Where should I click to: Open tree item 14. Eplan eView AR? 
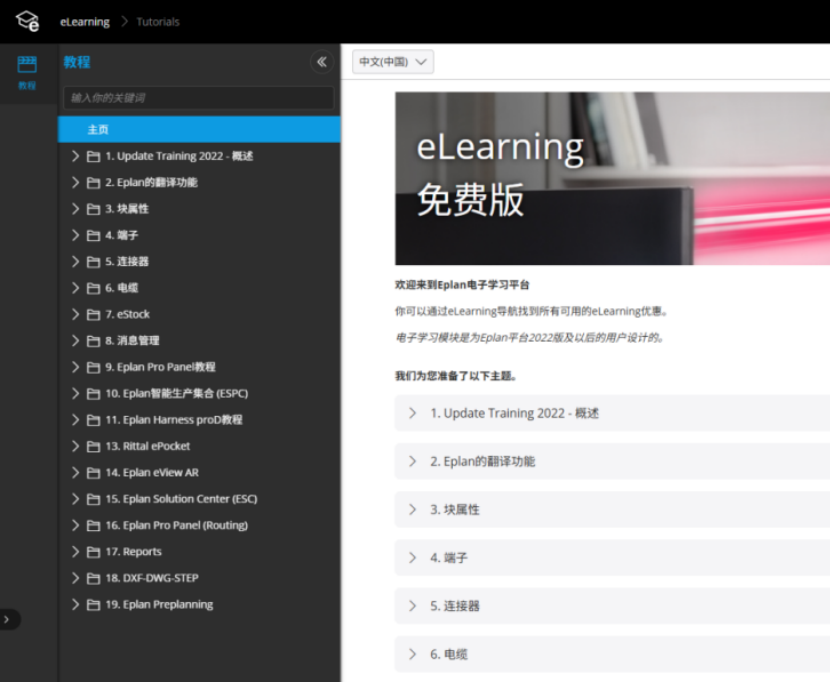[152, 473]
